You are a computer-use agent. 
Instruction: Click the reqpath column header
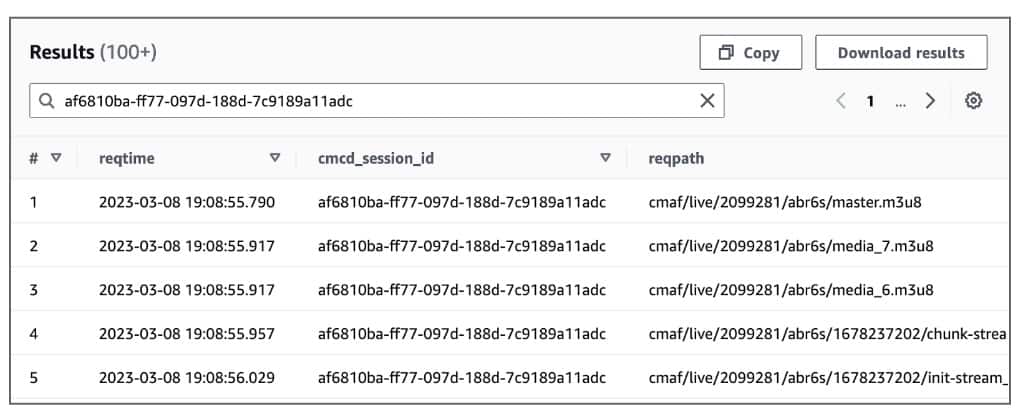coord(677,158)
